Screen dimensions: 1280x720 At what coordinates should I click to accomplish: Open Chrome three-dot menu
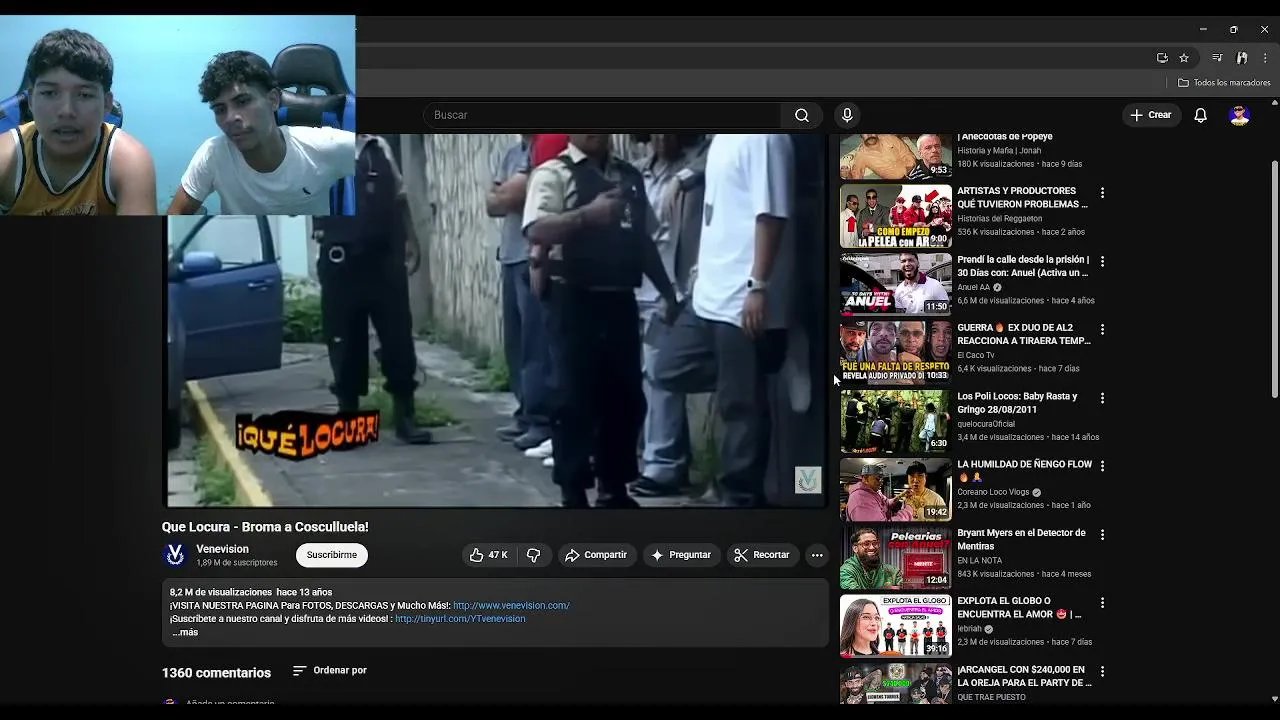[x=1264, y=58]
